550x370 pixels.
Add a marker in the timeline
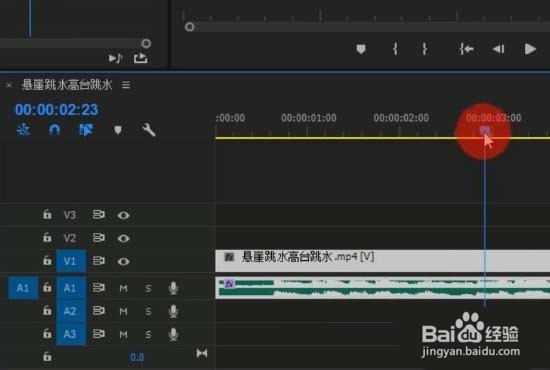pos(118,130)
